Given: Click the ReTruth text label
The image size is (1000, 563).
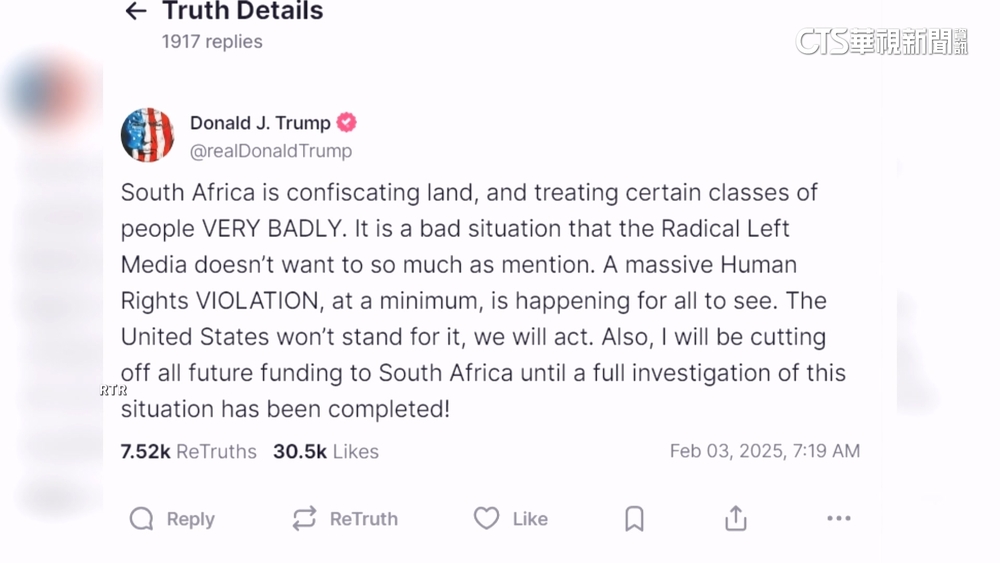Looking at the screenshot, I should pyautogui.click(x=364, y=518).
